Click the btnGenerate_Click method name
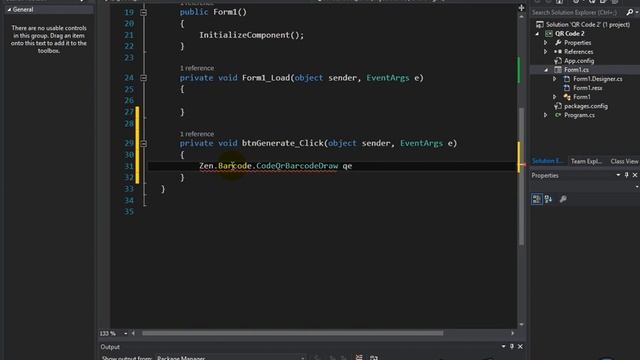The height and width of the screenshot is (360, 640). 282,143
